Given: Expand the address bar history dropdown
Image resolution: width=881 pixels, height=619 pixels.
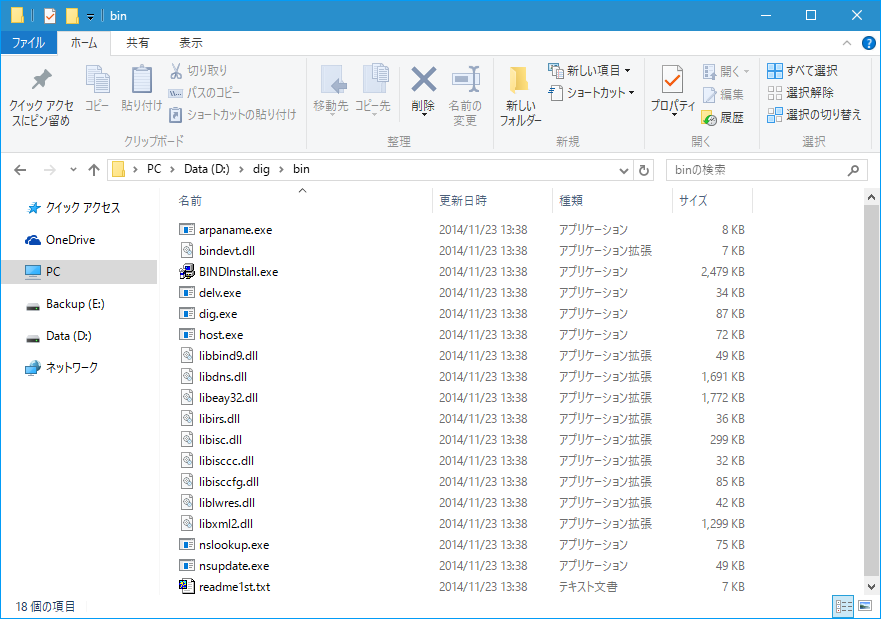Looking at the screenshot, I should coord(623,170).
